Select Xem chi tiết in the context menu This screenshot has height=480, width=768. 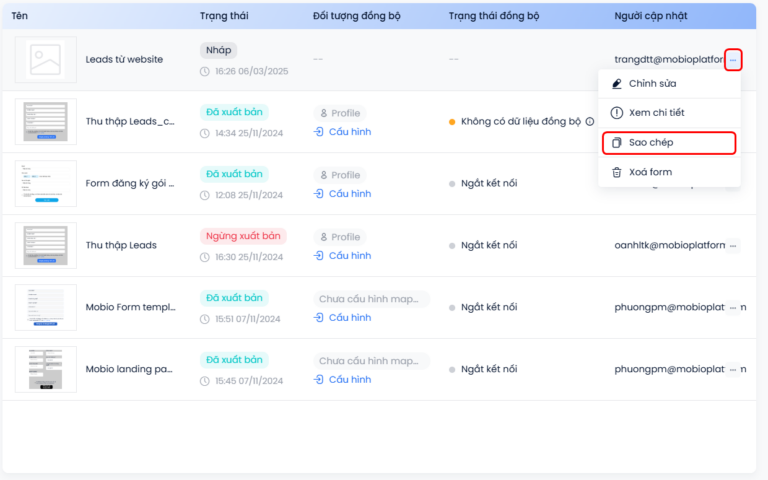coord(656,113)
